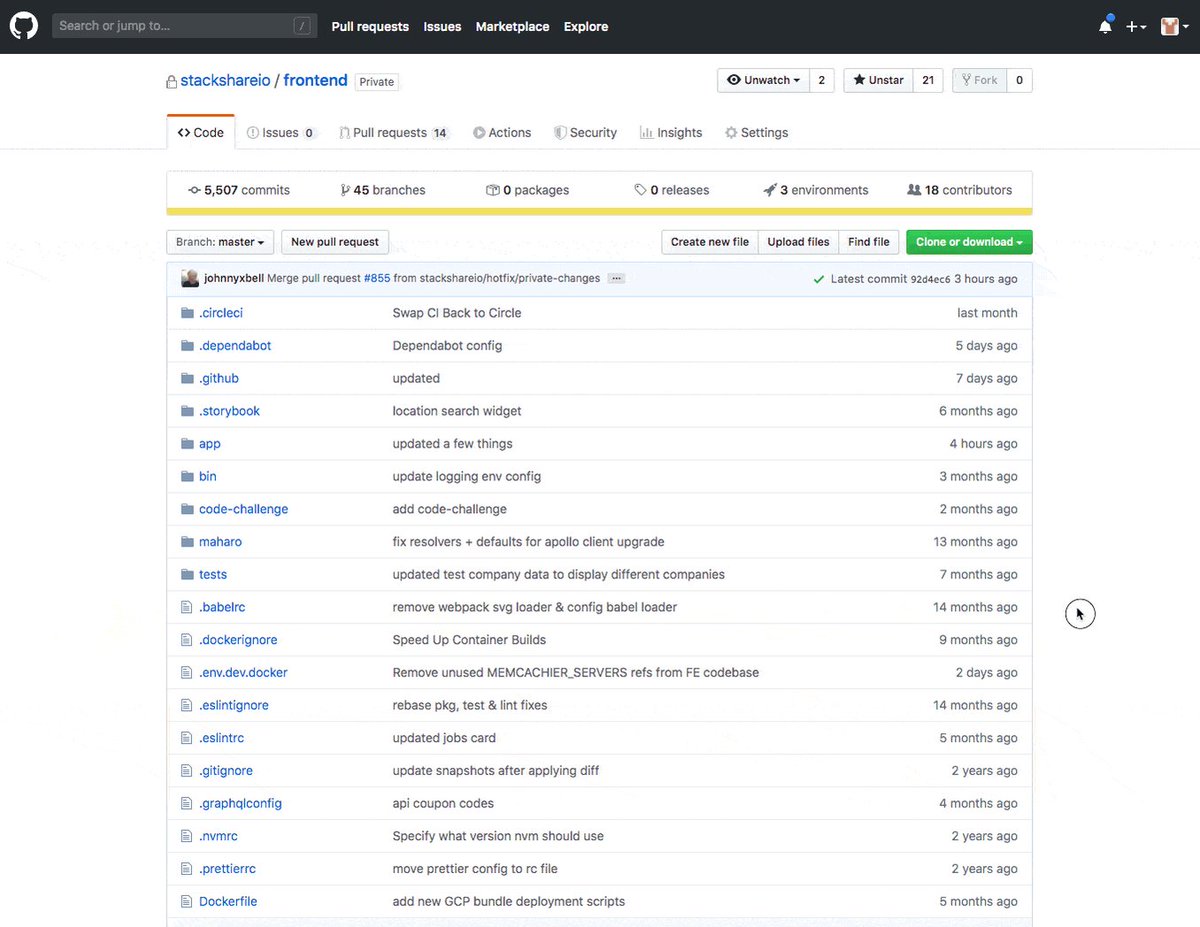Click the New pull request button
The width and height of the screenshot is (1200, 927).
coord(334,242)
